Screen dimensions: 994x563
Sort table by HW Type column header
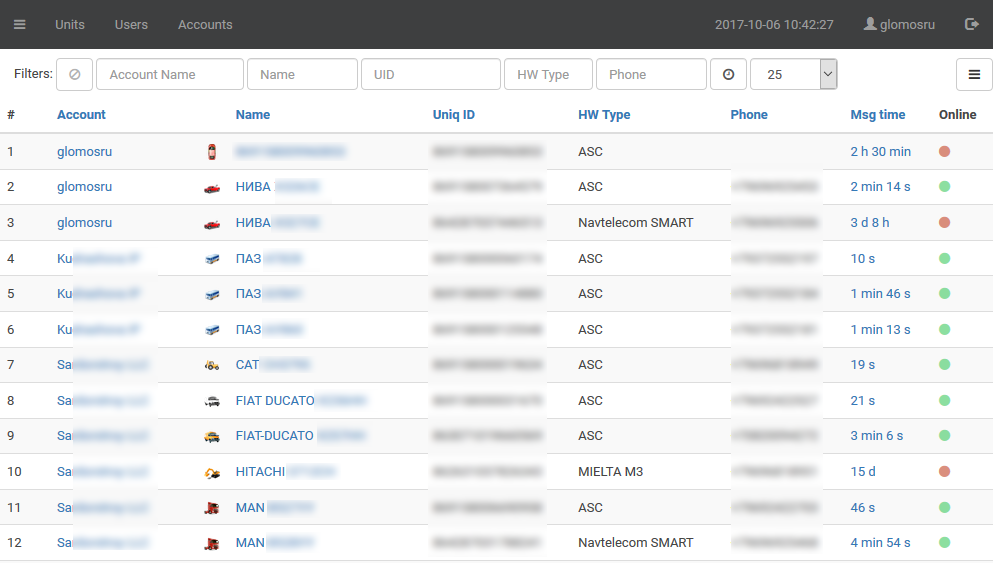coord(604,115)
